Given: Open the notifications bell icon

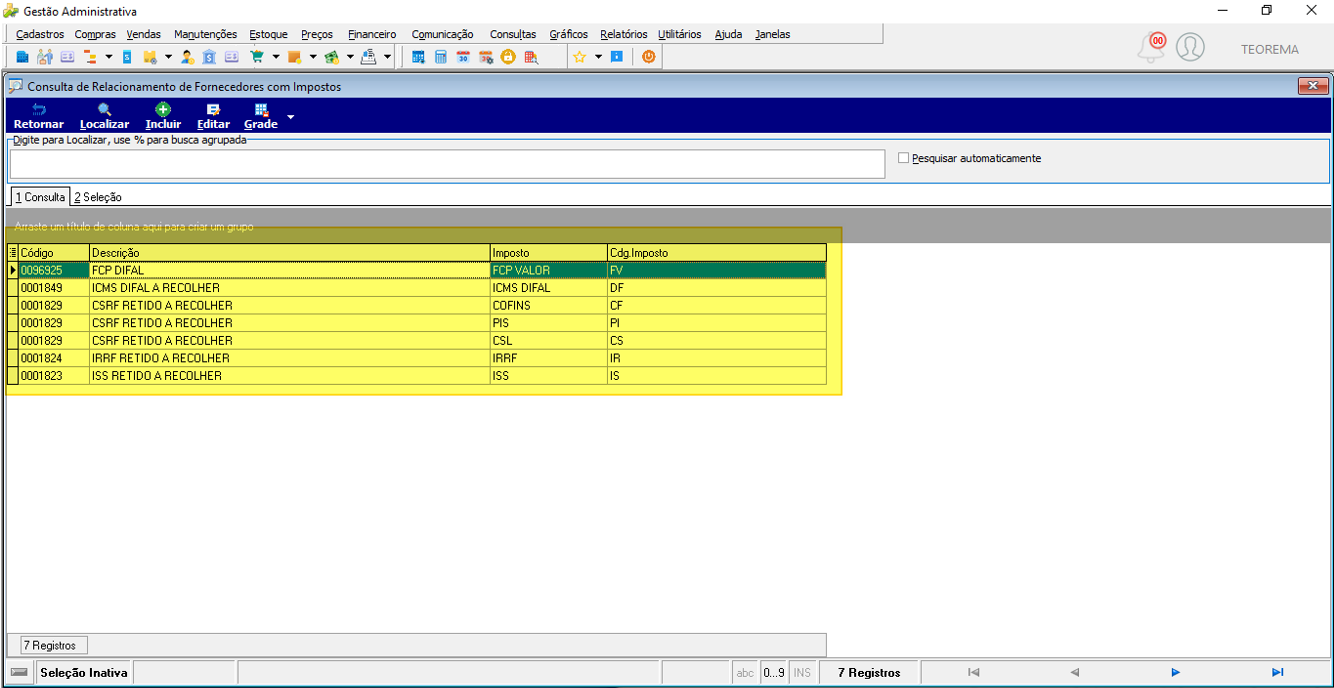Looking at the screenshot, I should (x=1152, y=48).
